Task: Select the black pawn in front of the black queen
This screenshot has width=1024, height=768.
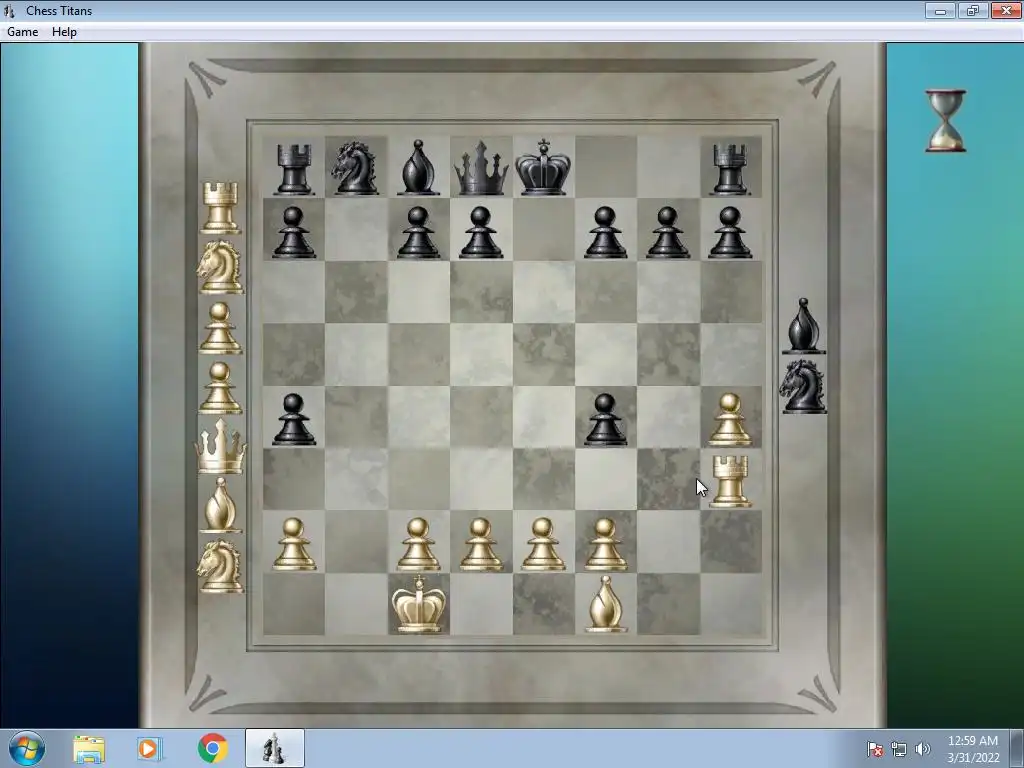Action: coord(481,232)
